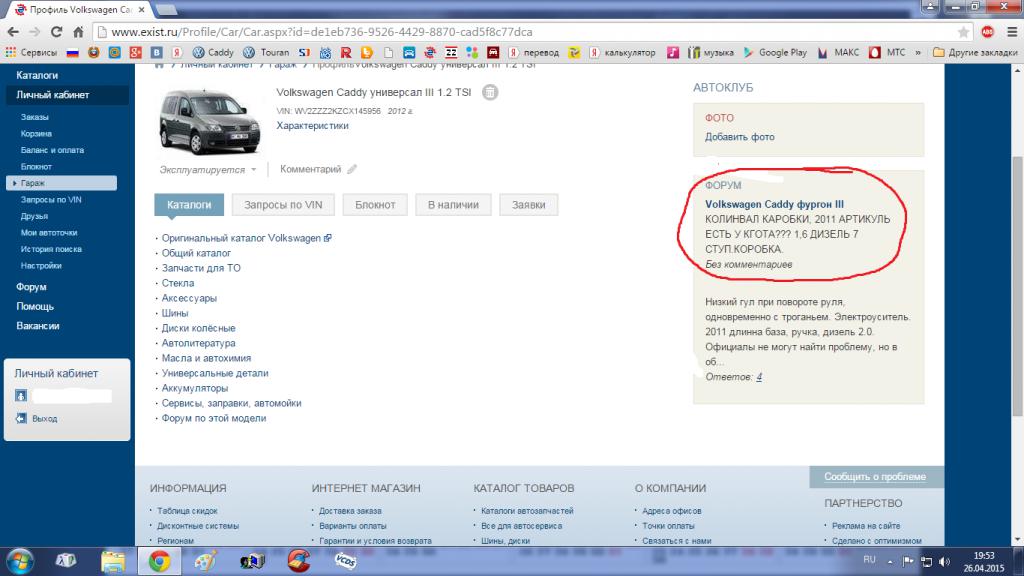The width and height of the screenshot is (1024, 576).
Task: Open the МТС bookmark
Action: pyautogui.click(x=887, y=52)
